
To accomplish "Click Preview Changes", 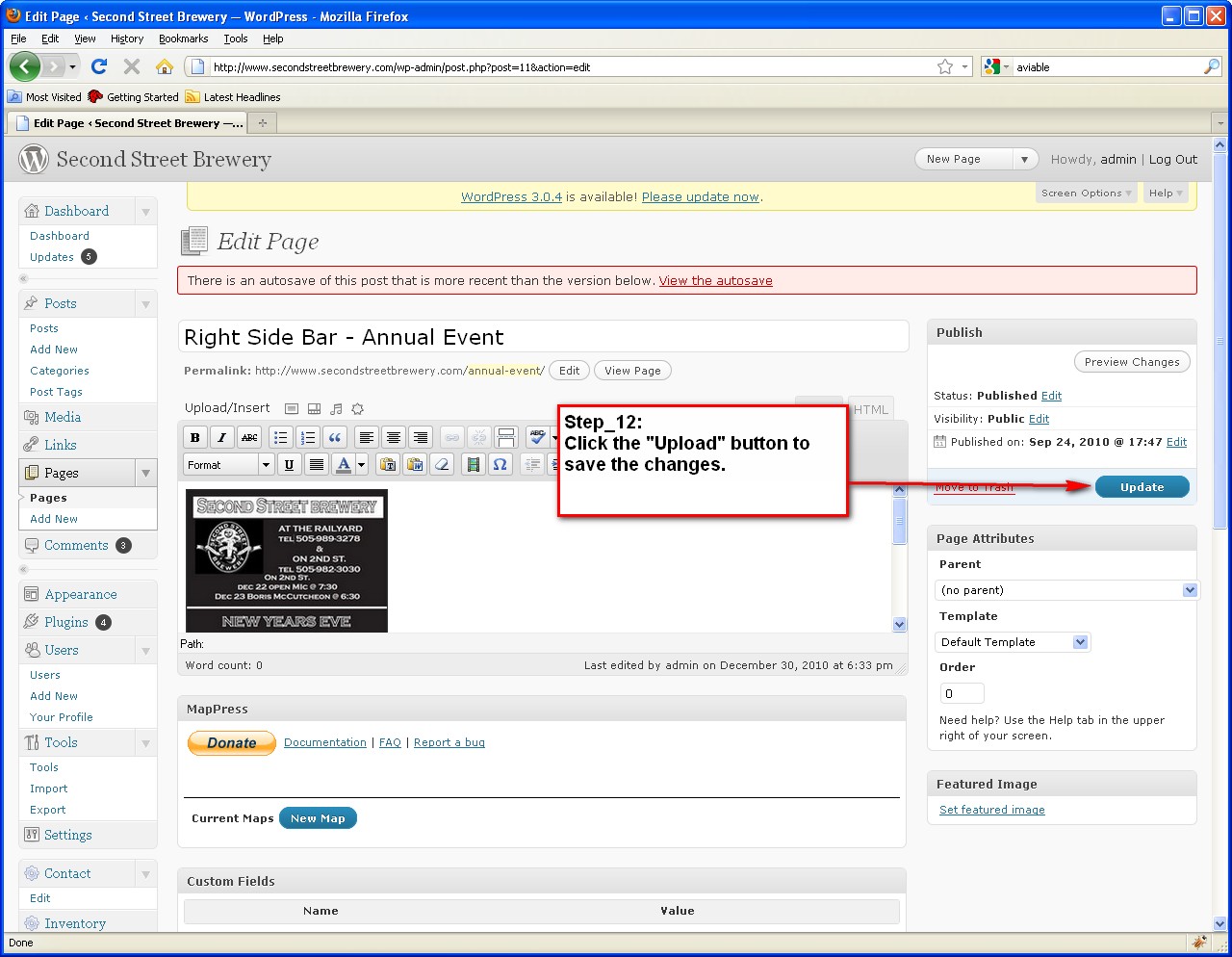I will (1132, 362).
